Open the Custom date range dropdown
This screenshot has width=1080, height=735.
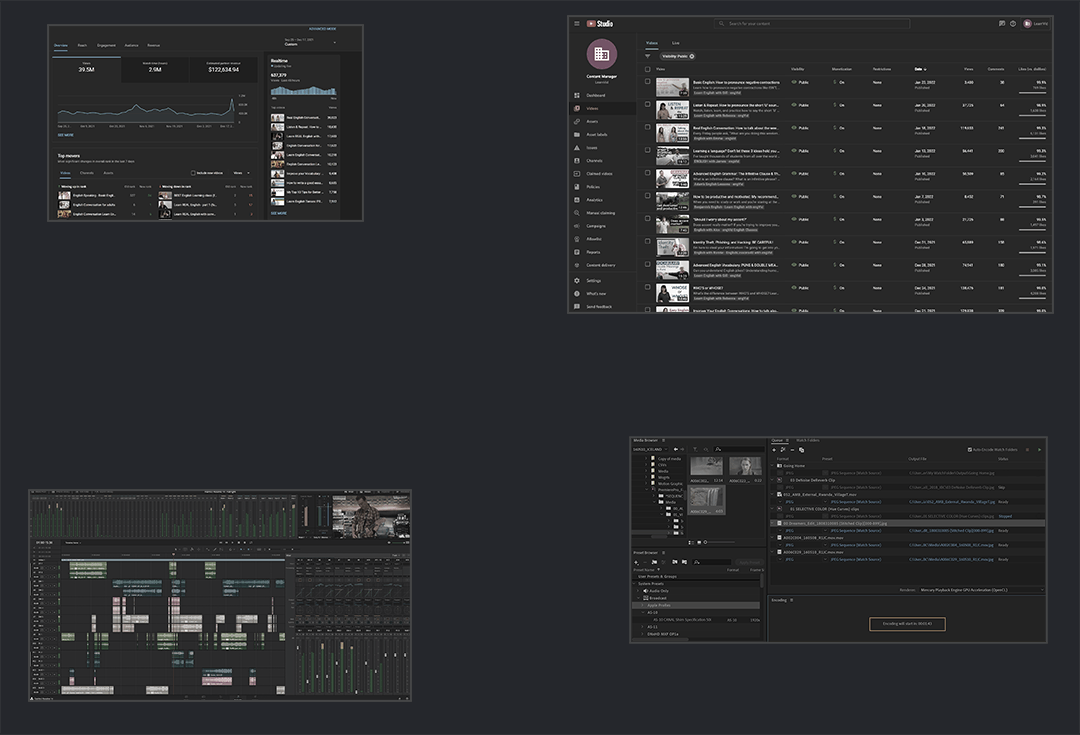click(x=310, y=43)
